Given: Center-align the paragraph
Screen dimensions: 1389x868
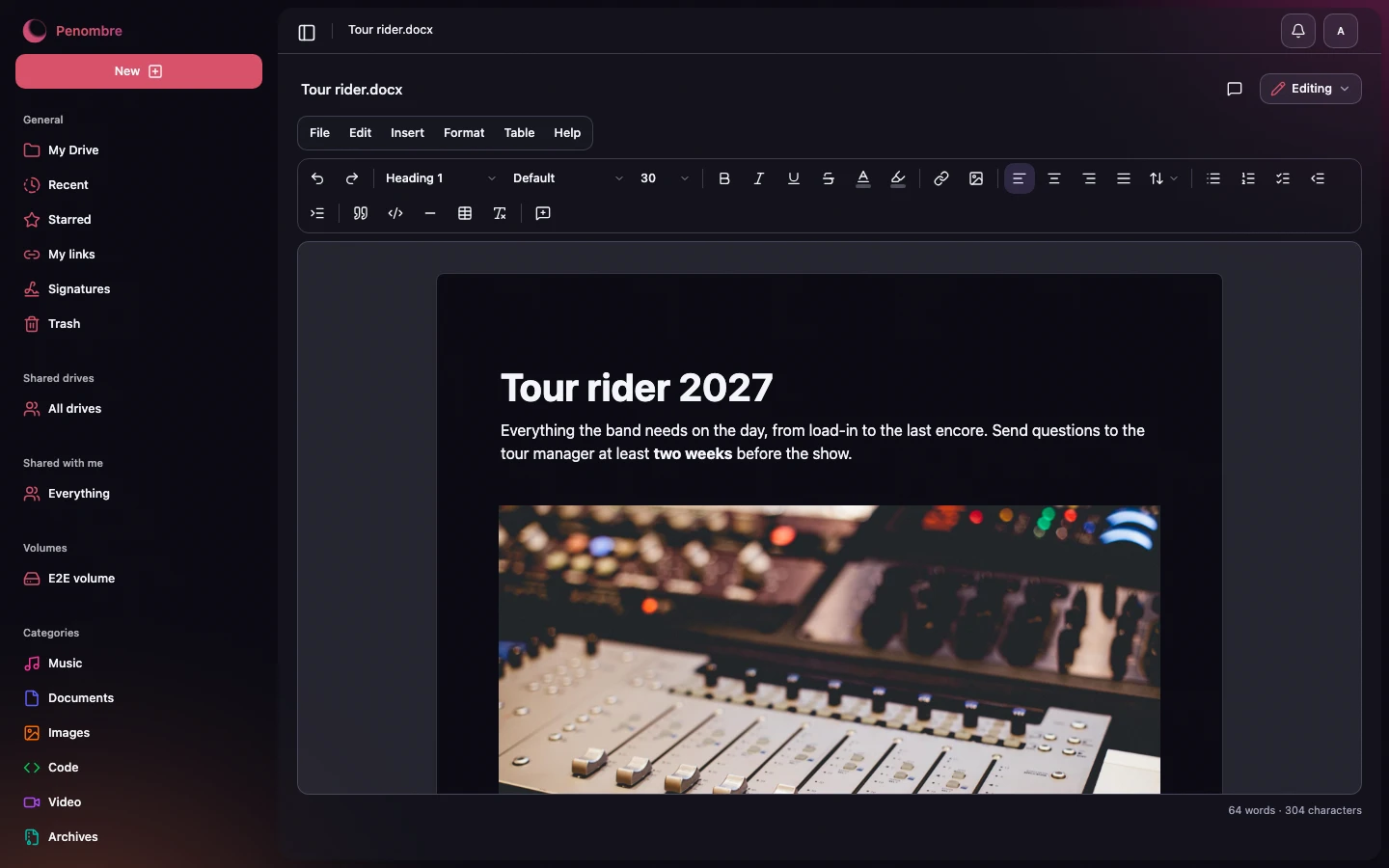Looking at the screenshot, I should click(1054, 178).
